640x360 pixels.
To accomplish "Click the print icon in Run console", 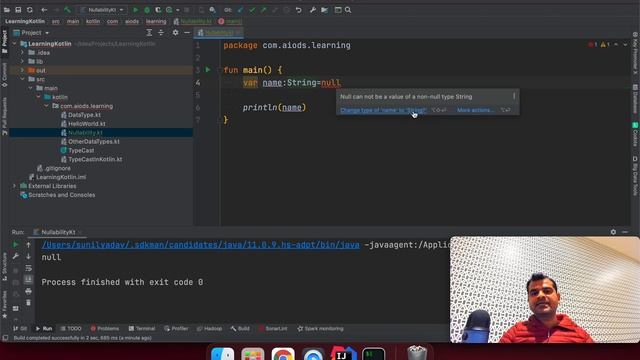I will [28, 291].
